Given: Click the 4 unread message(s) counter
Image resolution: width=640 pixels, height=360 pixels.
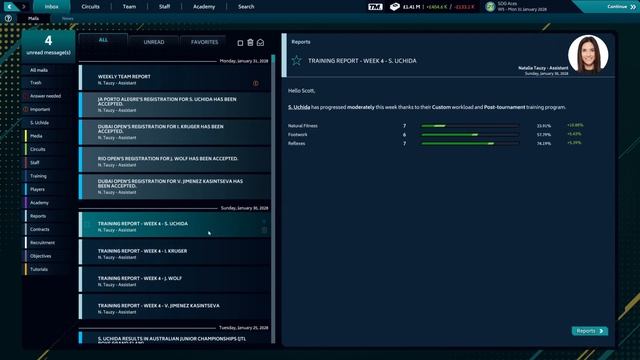Looking at the screenshot, I should point(49,46).
